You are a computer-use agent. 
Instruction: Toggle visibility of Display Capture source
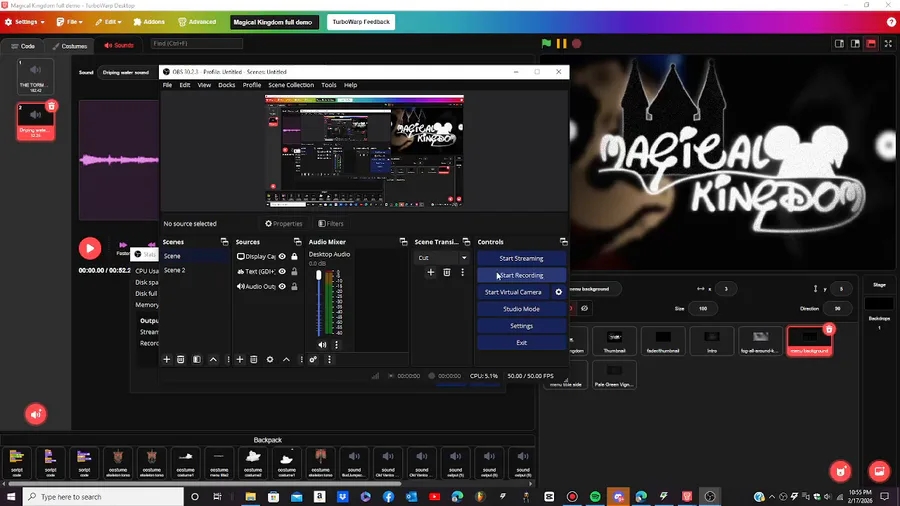pos(282,256)
